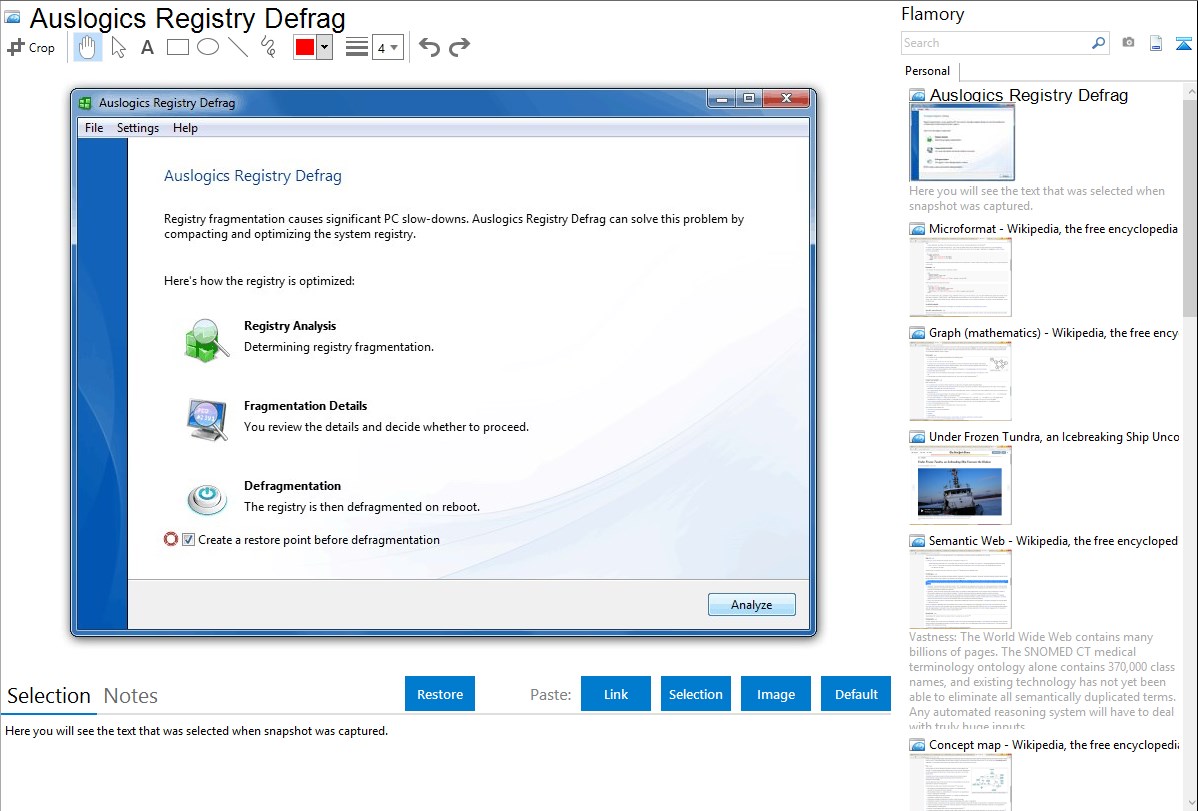Switch to the Notes tab
This screenshot has width=1198, height=811.
pos(131,696)
